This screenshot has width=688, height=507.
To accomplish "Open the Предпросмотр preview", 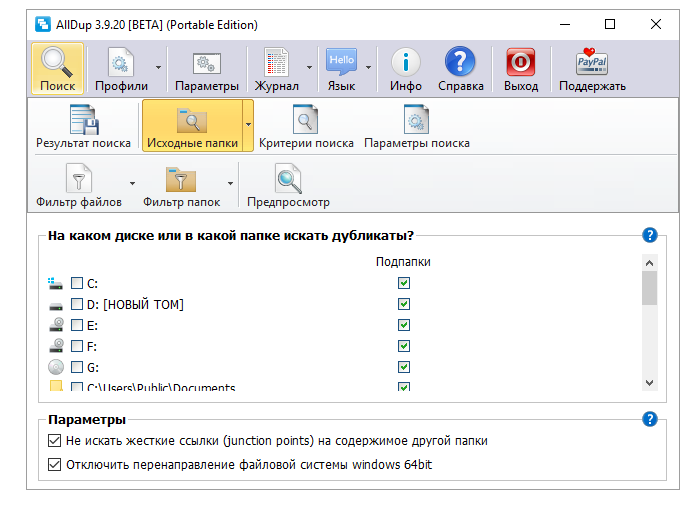I will point(288,184).
